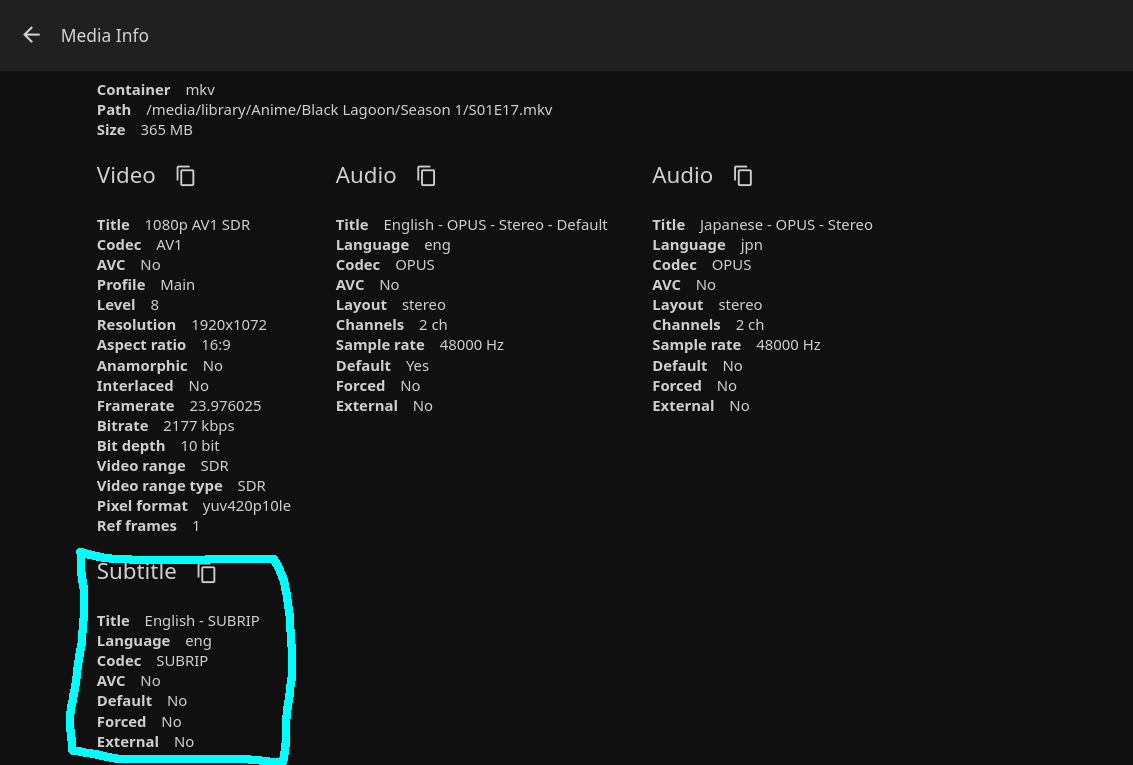1133x765 pixels.
Task: Click the AV1 video codec value
Action: click(x=169, y=245)
